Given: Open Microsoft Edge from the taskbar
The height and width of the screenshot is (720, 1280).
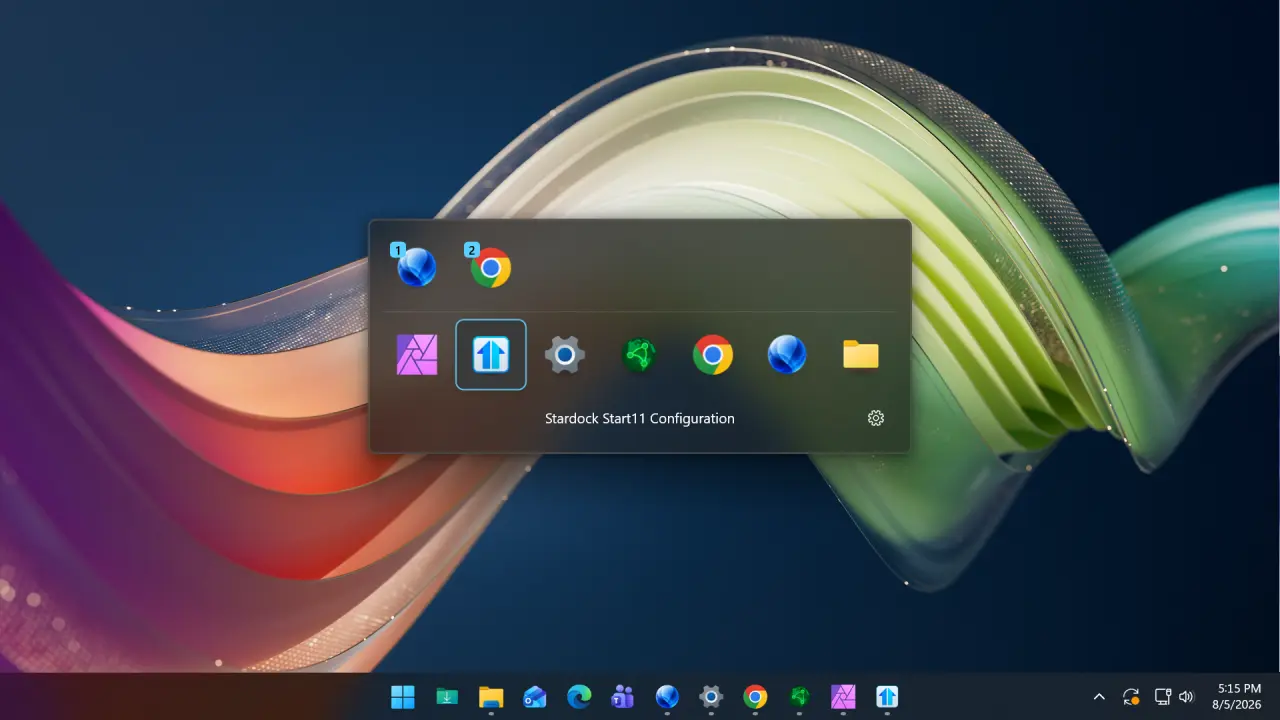Looking at the screenshot, I should pyautogui.click(x=579, y=697).
